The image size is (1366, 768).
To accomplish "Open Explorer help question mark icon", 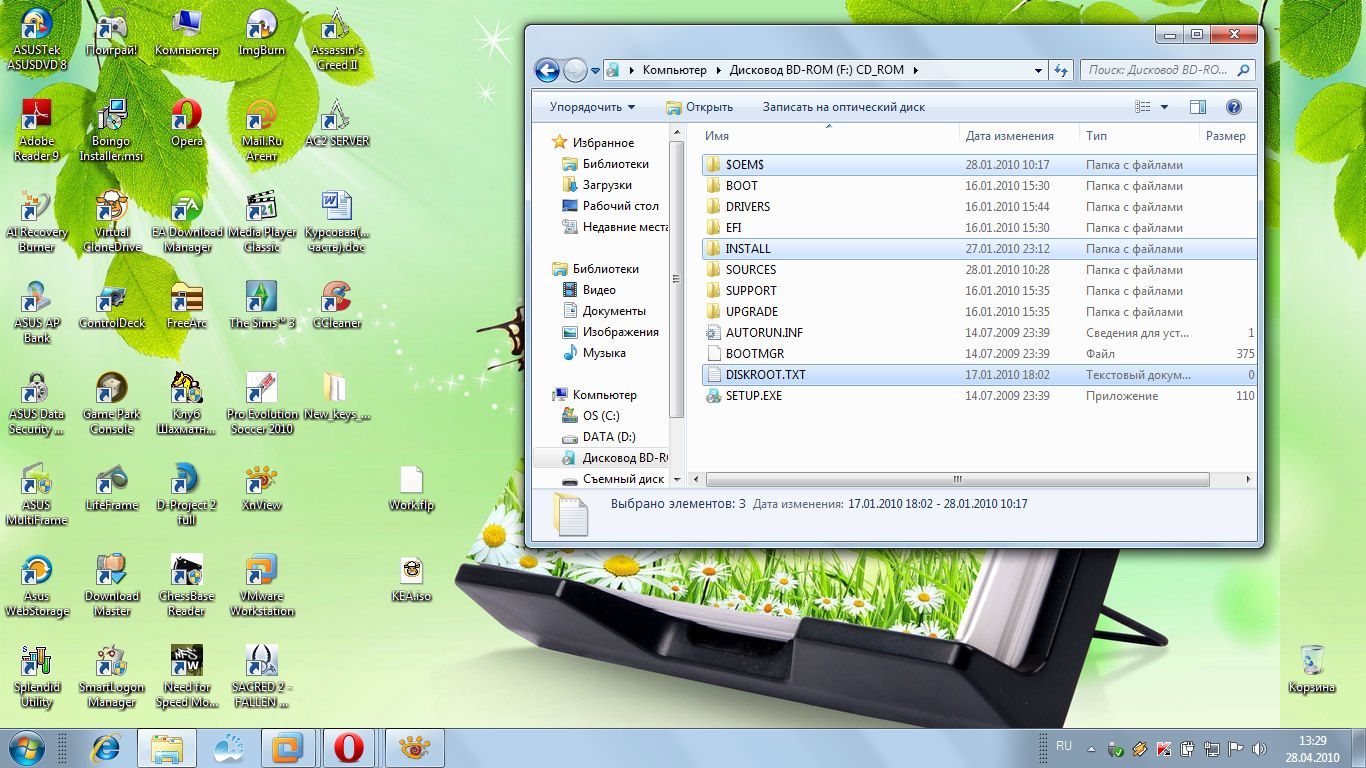I will [x=1233, y=107].
